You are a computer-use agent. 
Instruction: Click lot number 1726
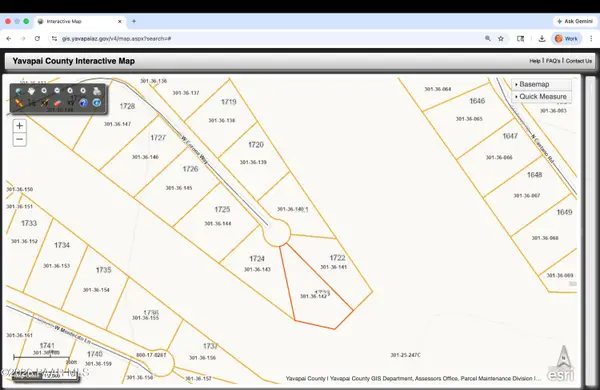(190, 169)
